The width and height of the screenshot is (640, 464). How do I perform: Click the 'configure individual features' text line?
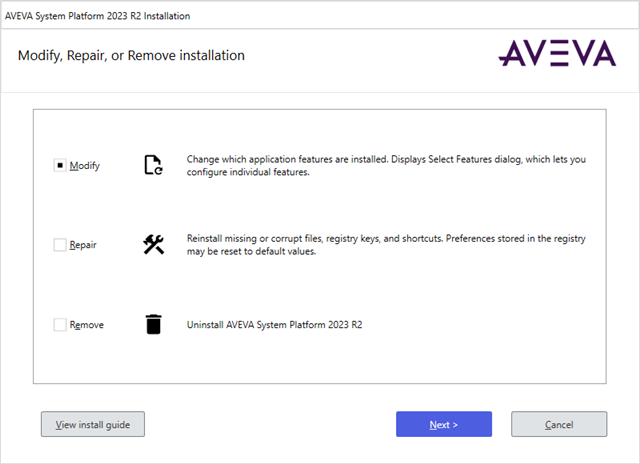coord(248,172)
